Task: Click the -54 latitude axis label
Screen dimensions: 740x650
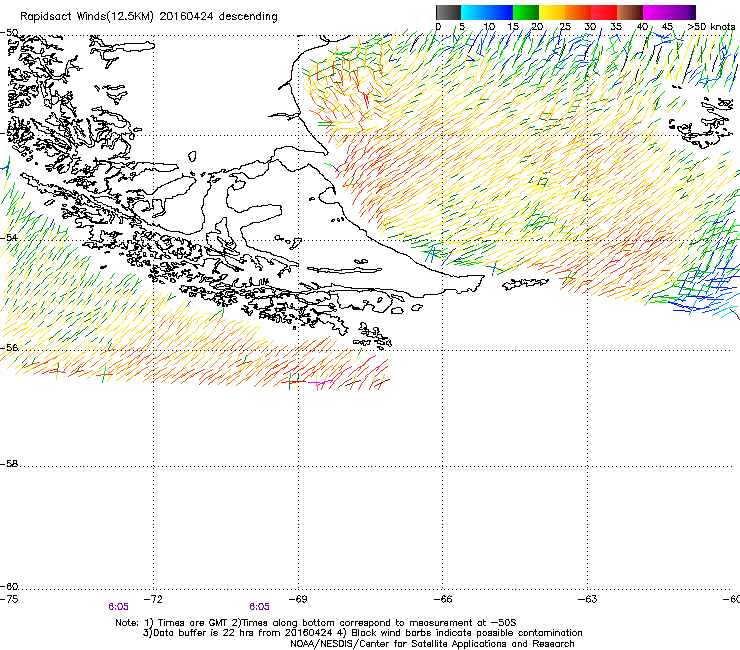Action: 9,237
